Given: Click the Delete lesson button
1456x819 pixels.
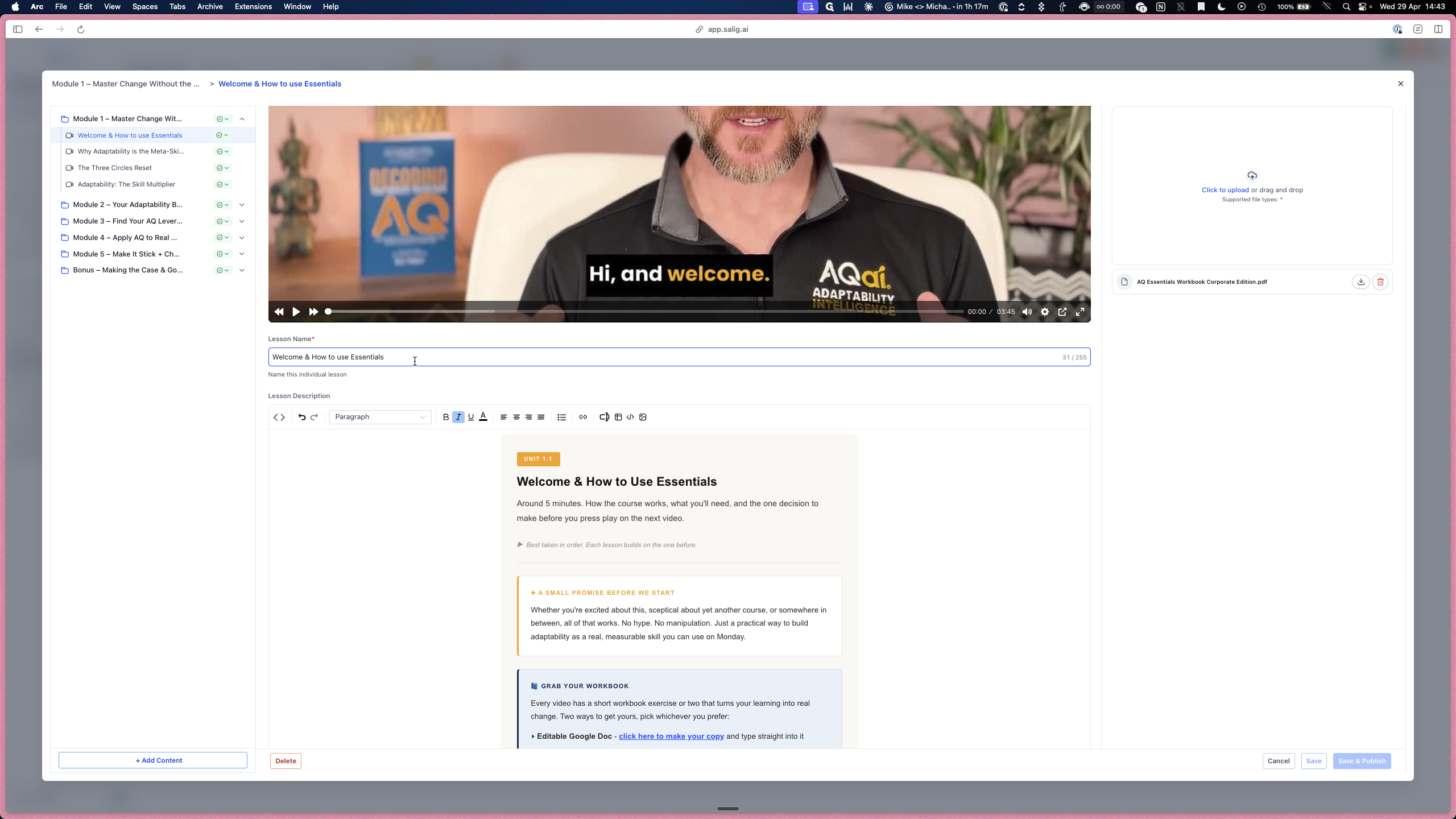Looking at the screenshot, I should click(286, 761).
